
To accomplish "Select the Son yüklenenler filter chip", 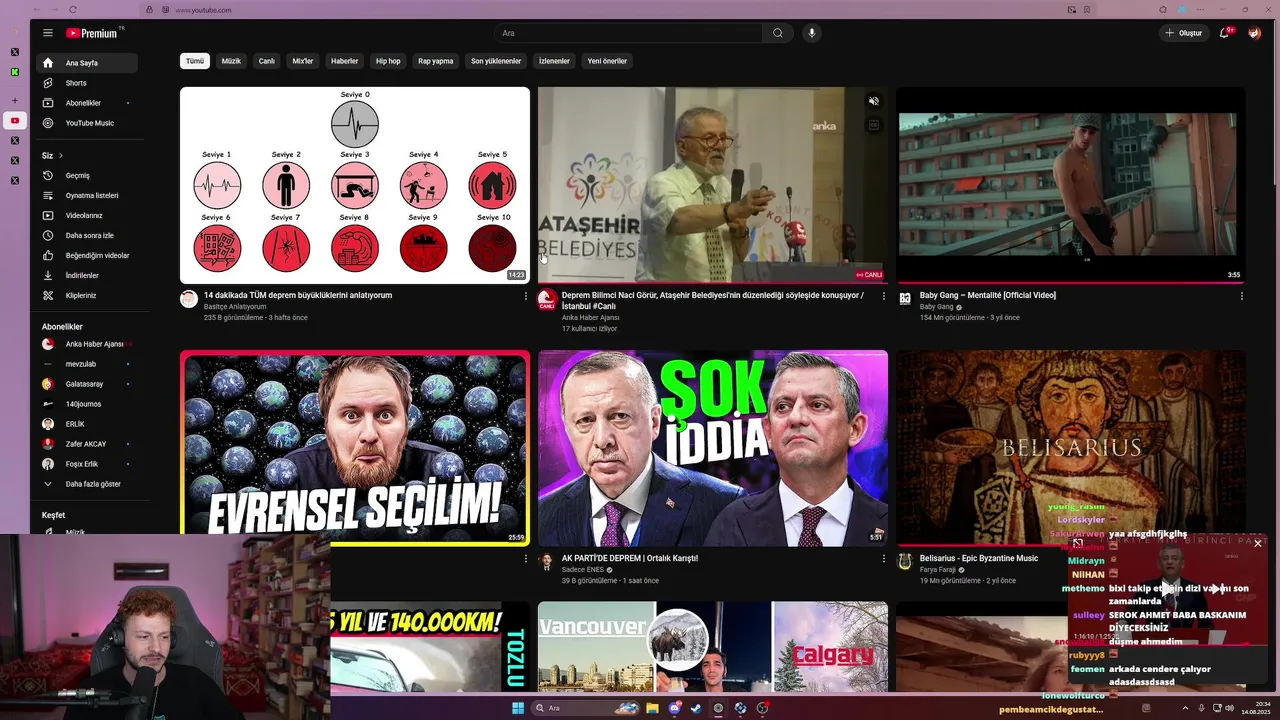I will pos(496,61).
